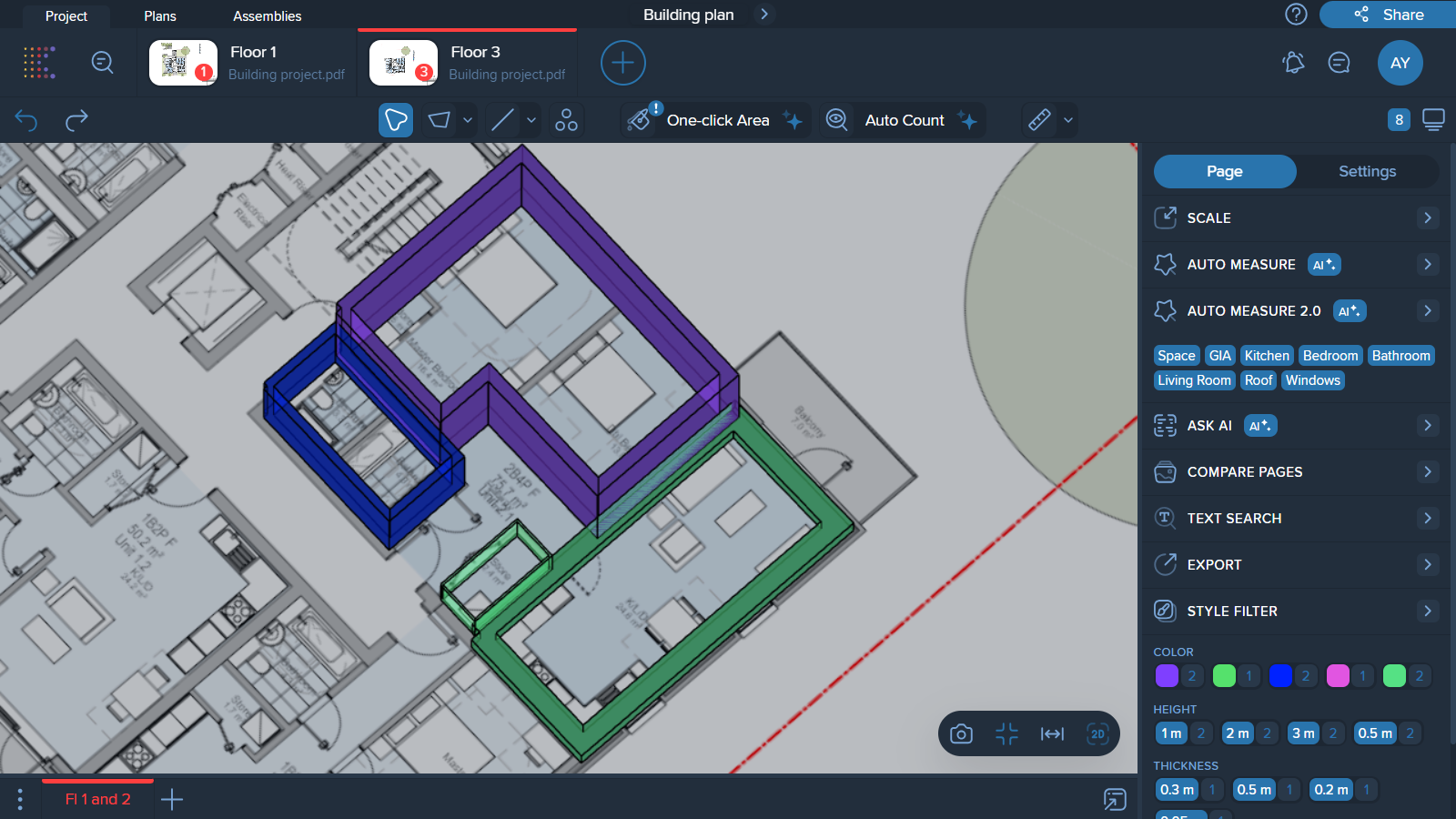Screen dimensions: 1456x819
Task: Click the fit width arrows icon
Action: (1052, 733)
